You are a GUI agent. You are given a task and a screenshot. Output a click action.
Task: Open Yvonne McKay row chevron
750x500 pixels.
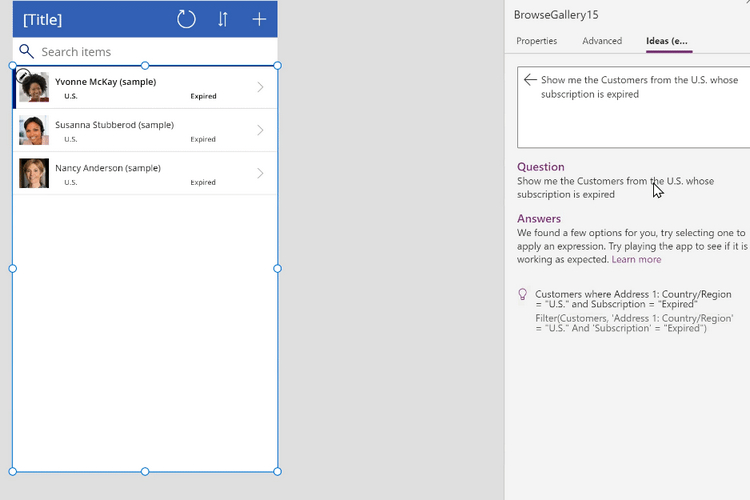point(260,87)
